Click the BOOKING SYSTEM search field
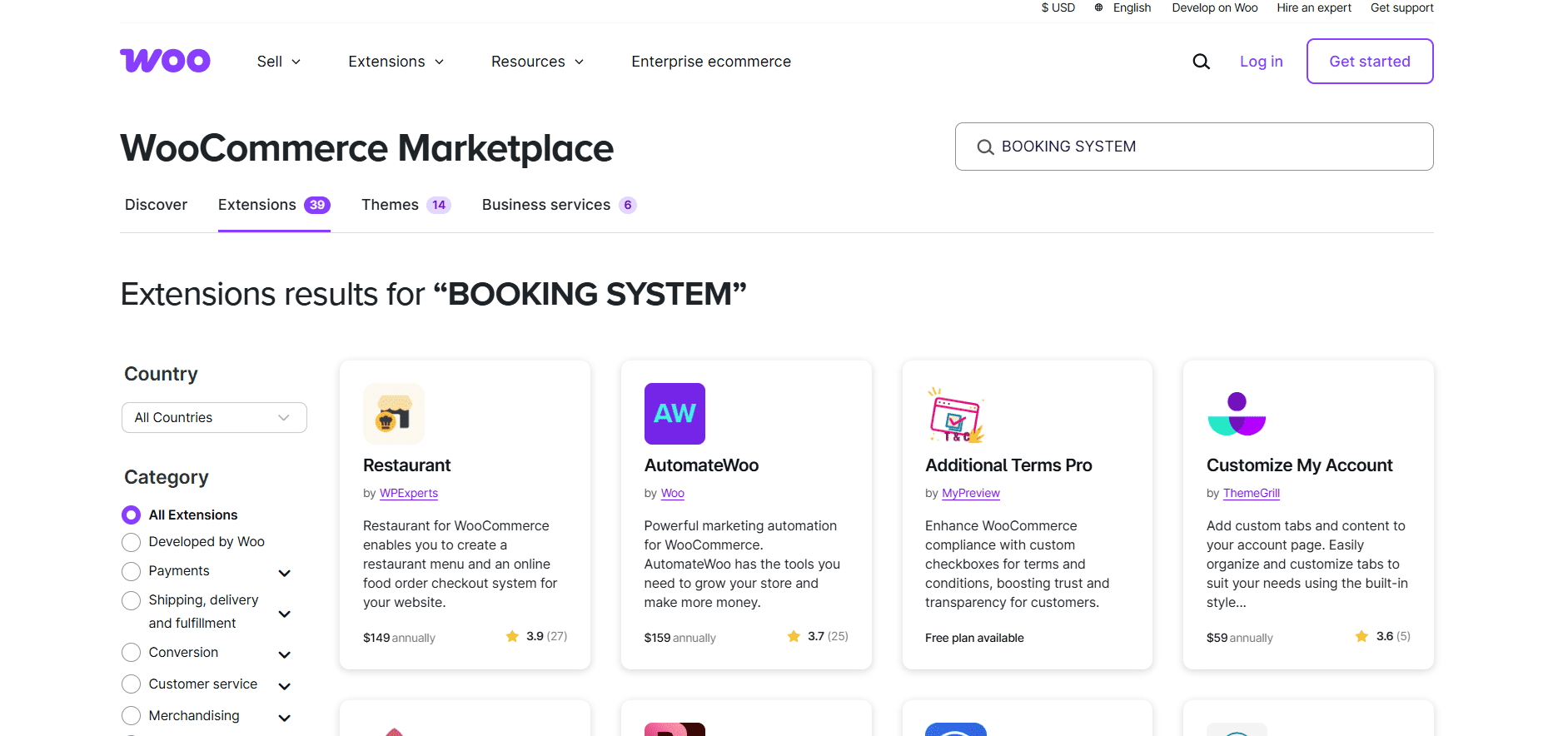 [x=1194, y=147]
